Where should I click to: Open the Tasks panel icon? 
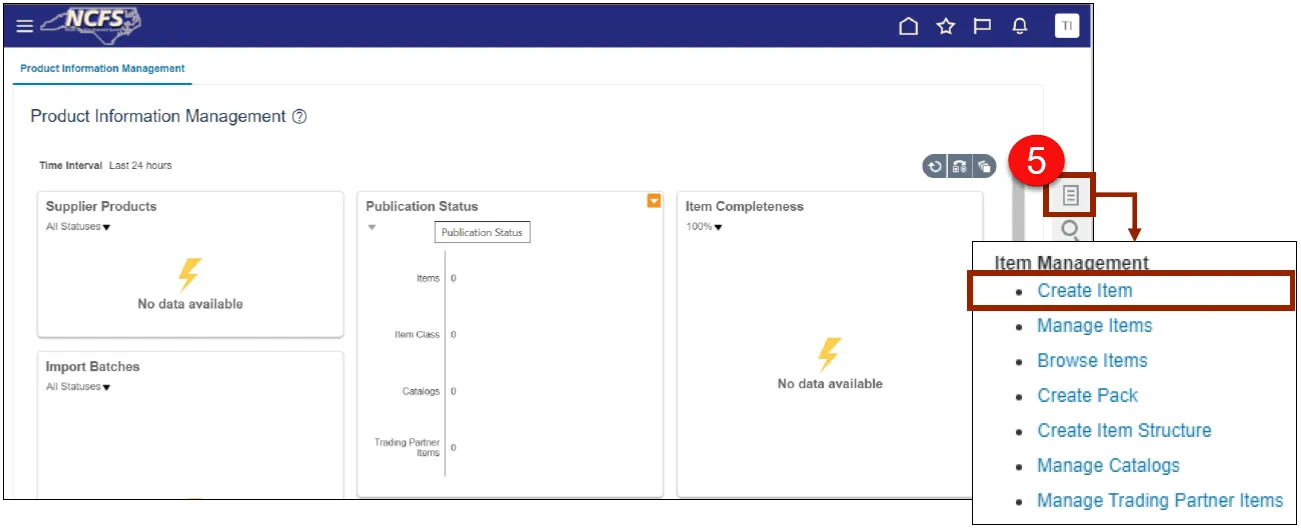pos(1070,194)
